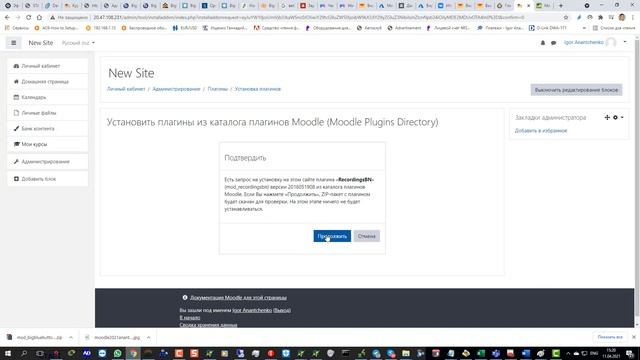The height and width of the screenshot is (360, 640).
Task: Click the browser Home icon
Action: 39,18
